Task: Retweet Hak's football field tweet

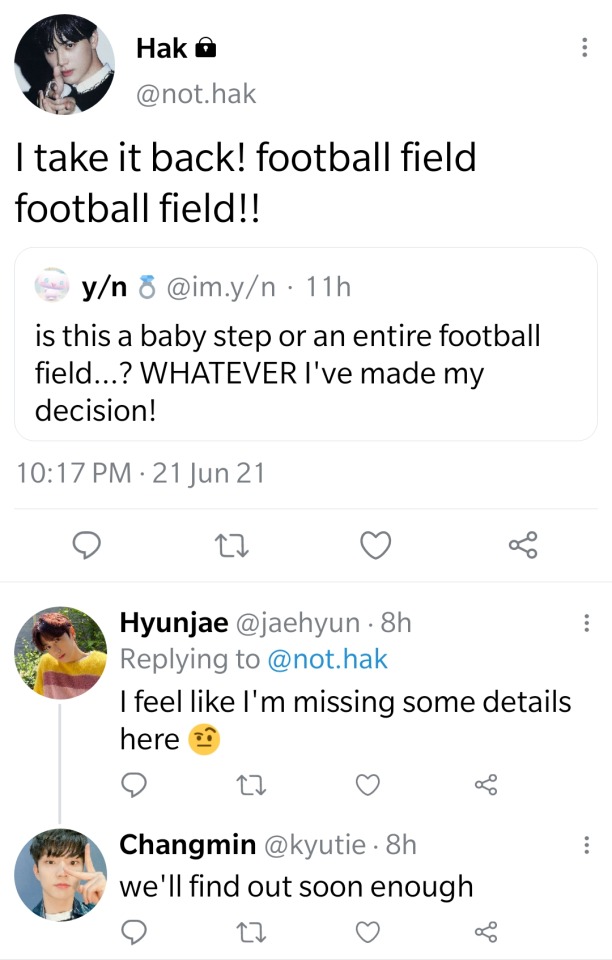Action: (230, 545)
